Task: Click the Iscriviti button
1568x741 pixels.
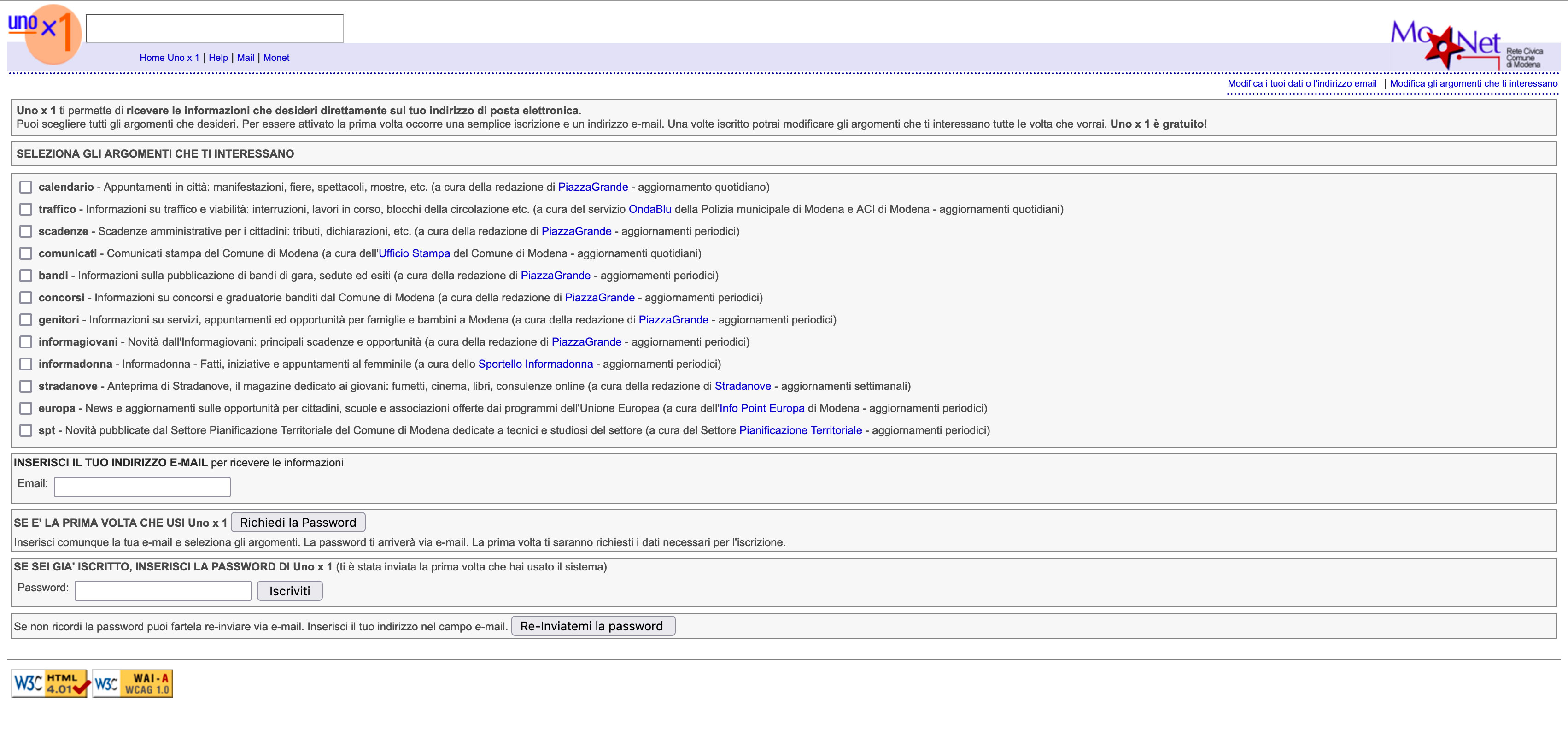Action: (290, 591)
